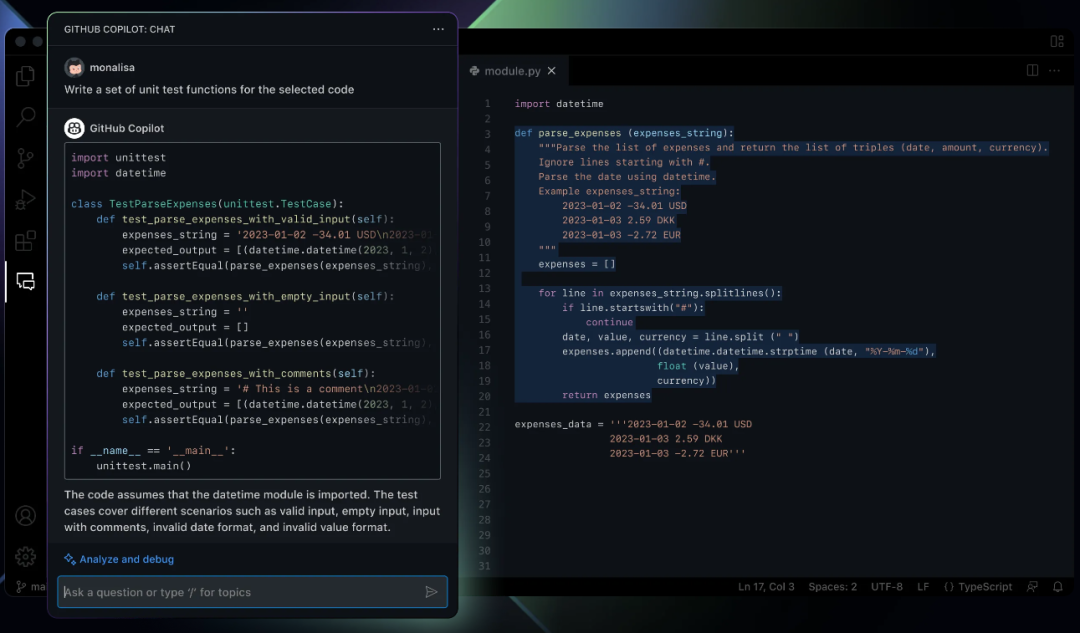The image size is (1080, 633).
Task: Open the Extensions icon in activity bar
Action: click(x=25, y=241)
